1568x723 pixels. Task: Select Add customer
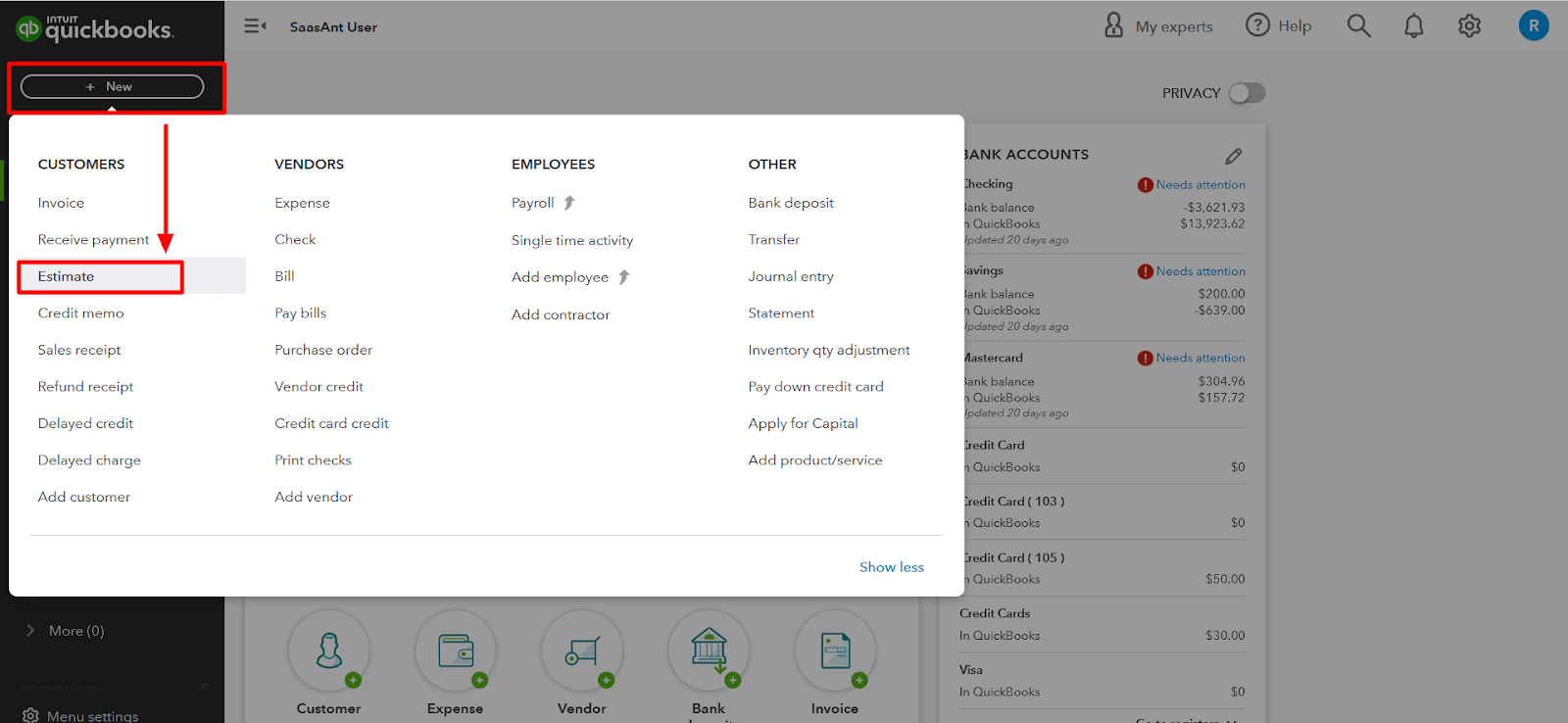point(84,497)
